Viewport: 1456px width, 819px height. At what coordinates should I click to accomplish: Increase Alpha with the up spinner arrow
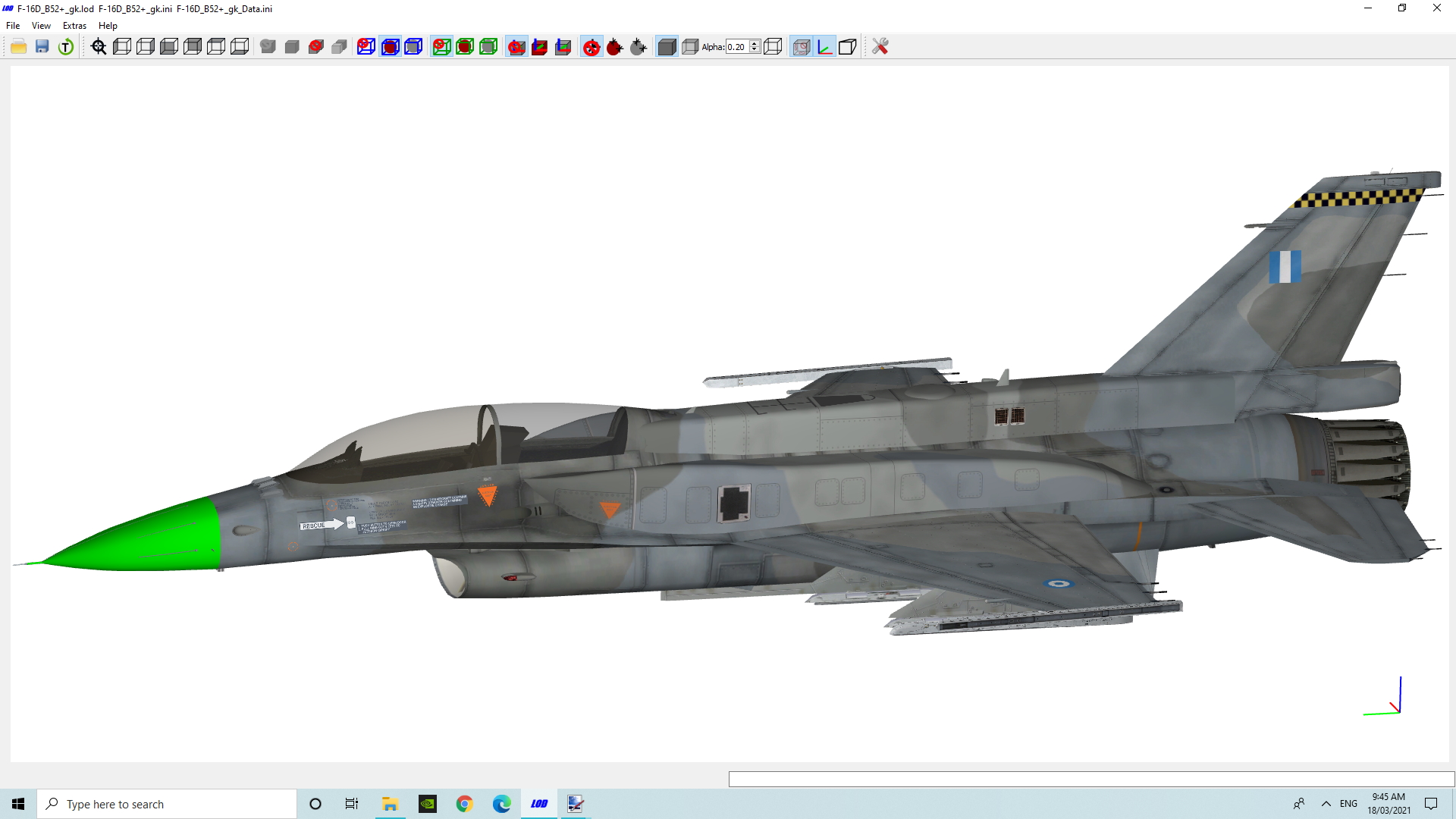click(x=755, y=43)
